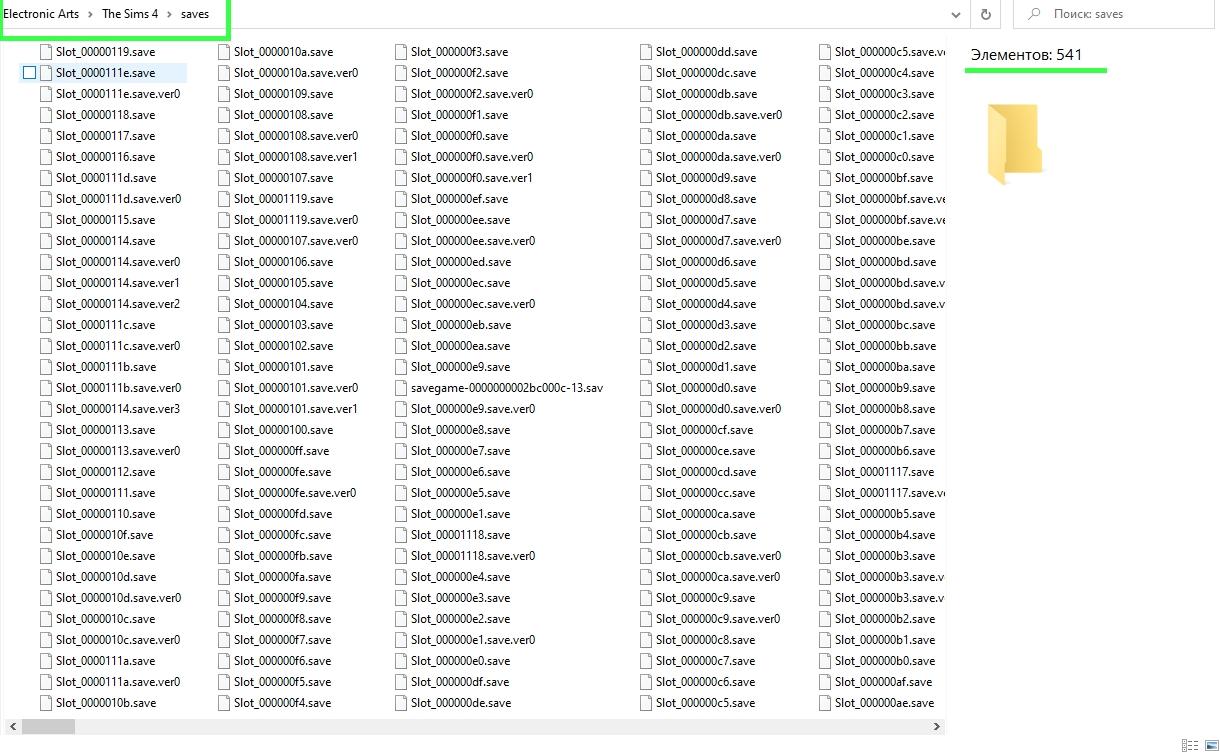
Task: Go to The Sims 4 breadcrumb folder
Action: tap(130, 14)
